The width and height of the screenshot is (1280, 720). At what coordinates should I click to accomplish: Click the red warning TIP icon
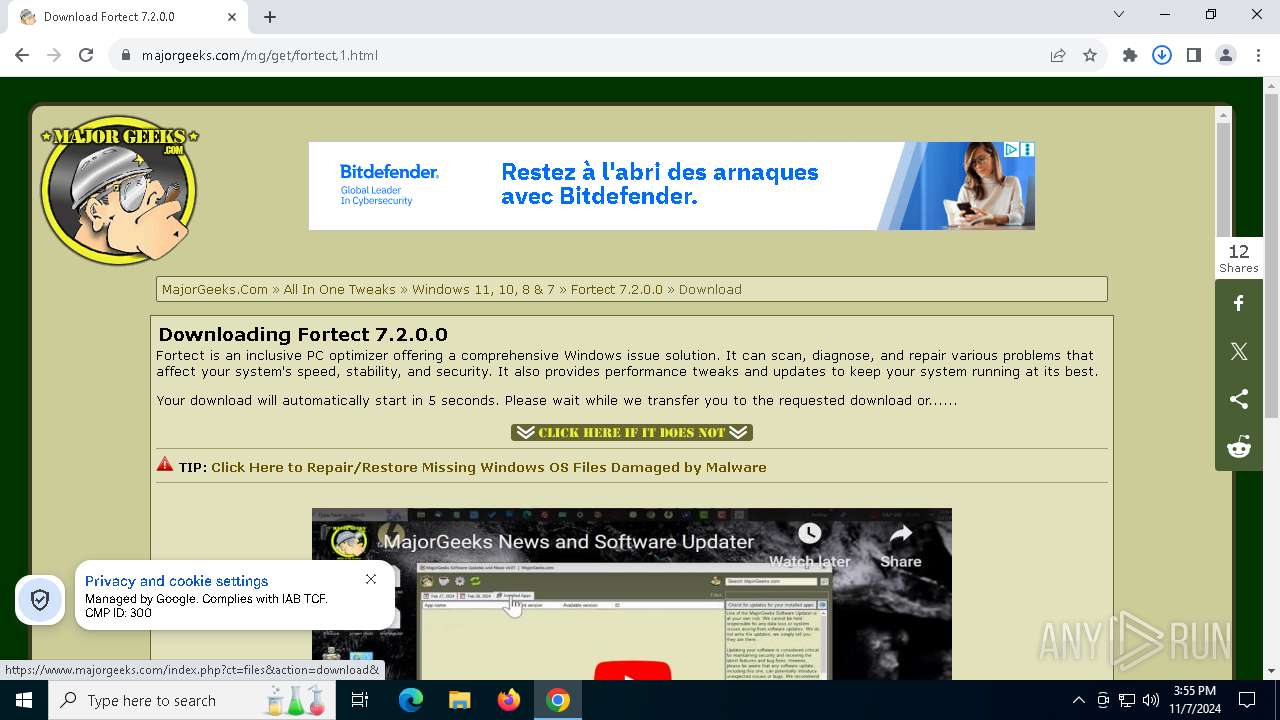[165, 464]
